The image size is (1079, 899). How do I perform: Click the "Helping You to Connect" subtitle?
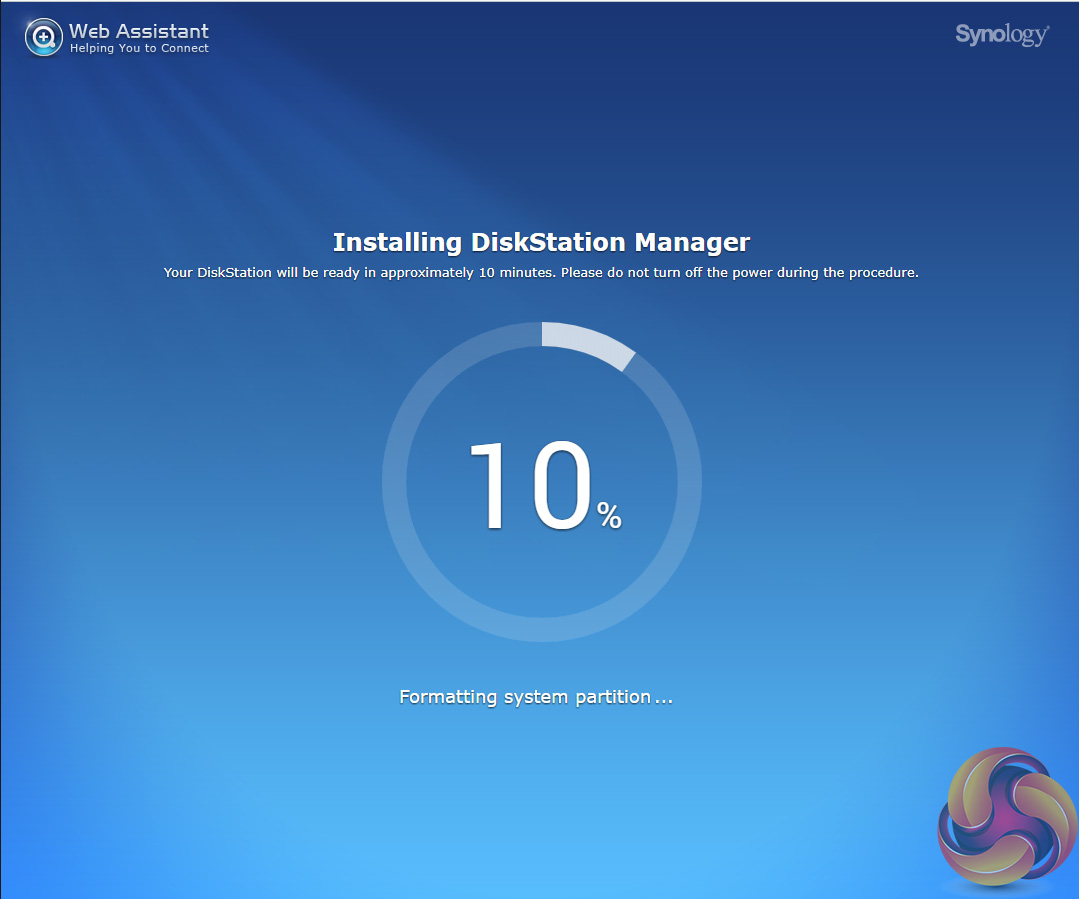(139, 48)
